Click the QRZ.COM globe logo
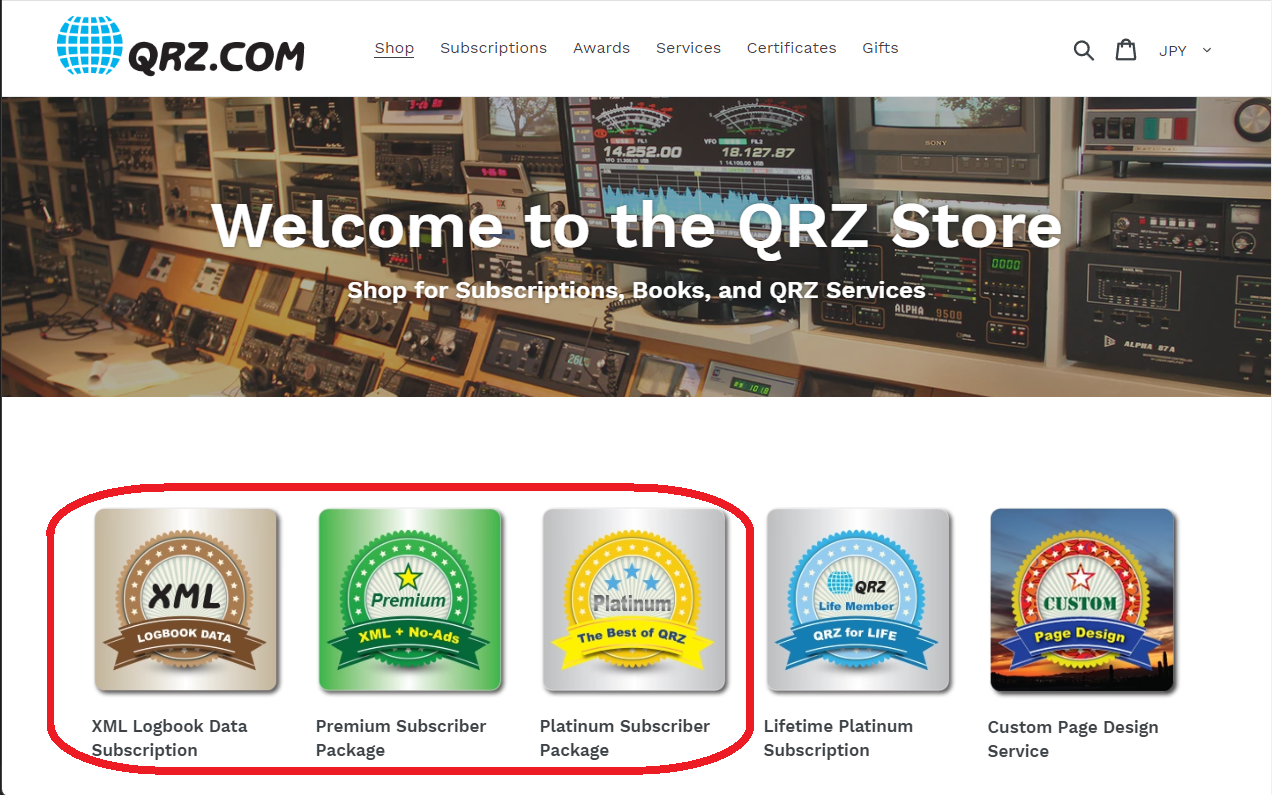Viewport: 1272px width, 795px height. [x=181, y=46]
